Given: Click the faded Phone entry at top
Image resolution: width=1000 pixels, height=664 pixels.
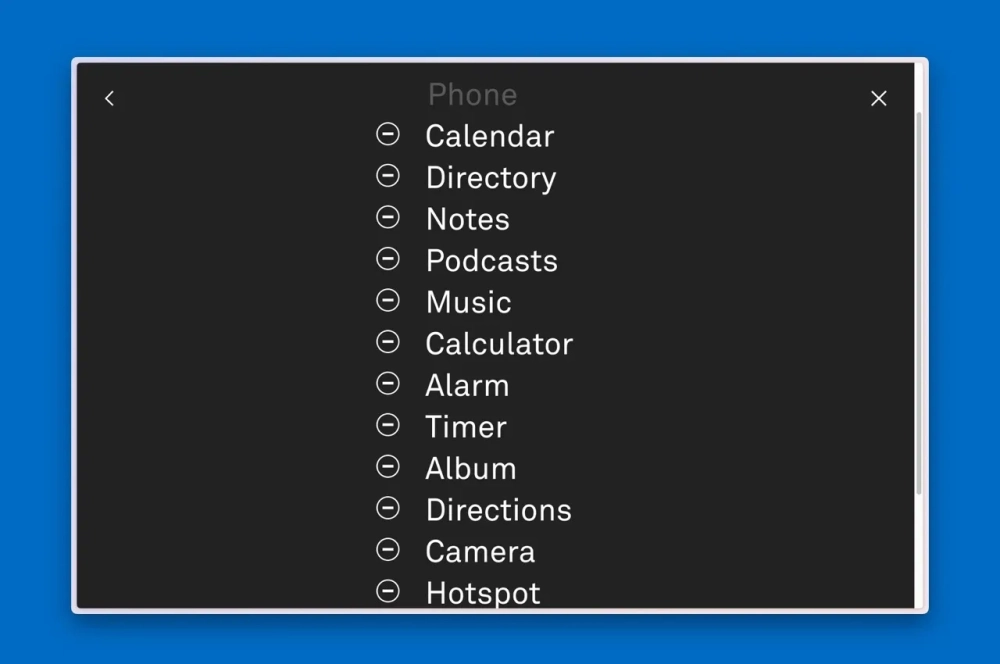Looking at the screenshot, I should 472,95.
